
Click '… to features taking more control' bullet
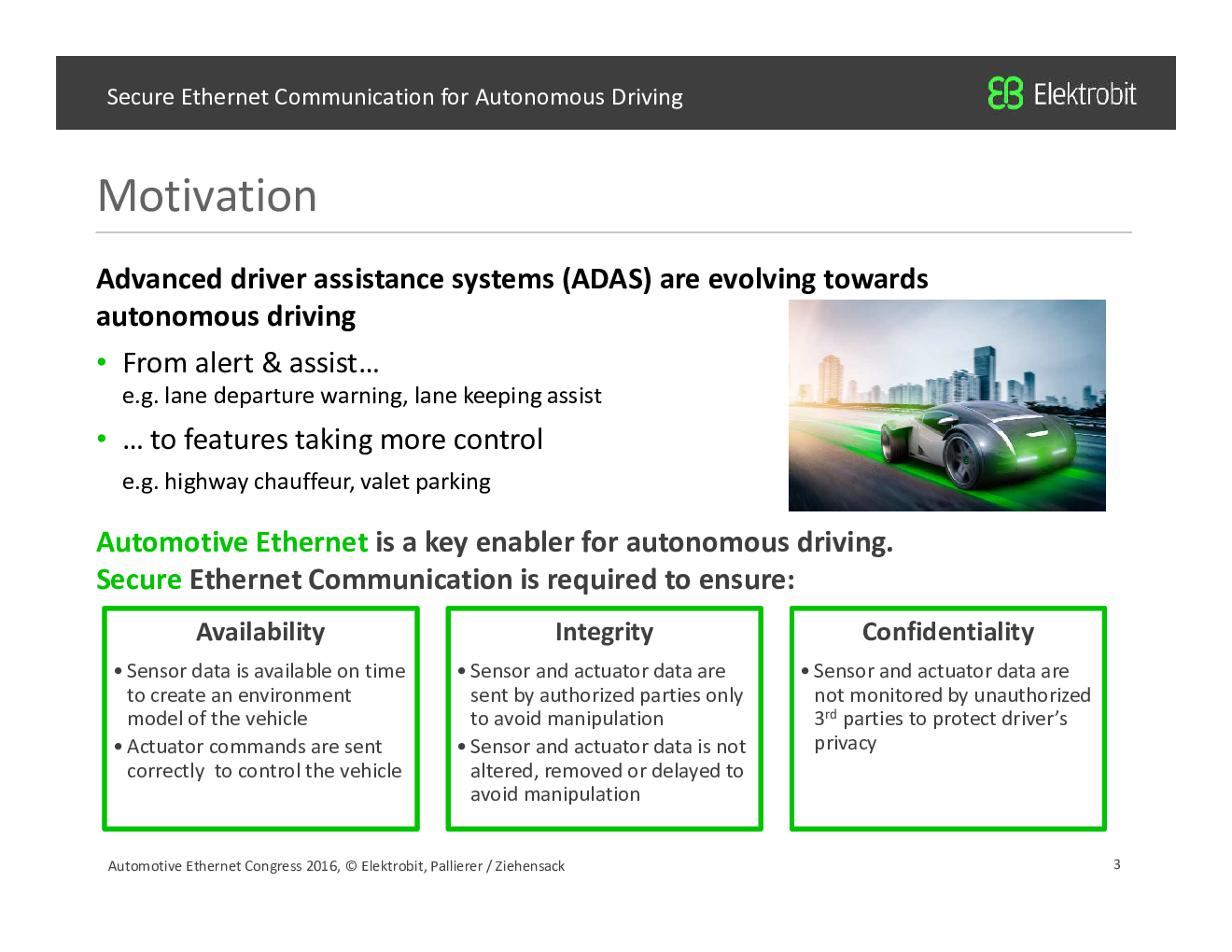pyautogui.click(x=332, y=440)
